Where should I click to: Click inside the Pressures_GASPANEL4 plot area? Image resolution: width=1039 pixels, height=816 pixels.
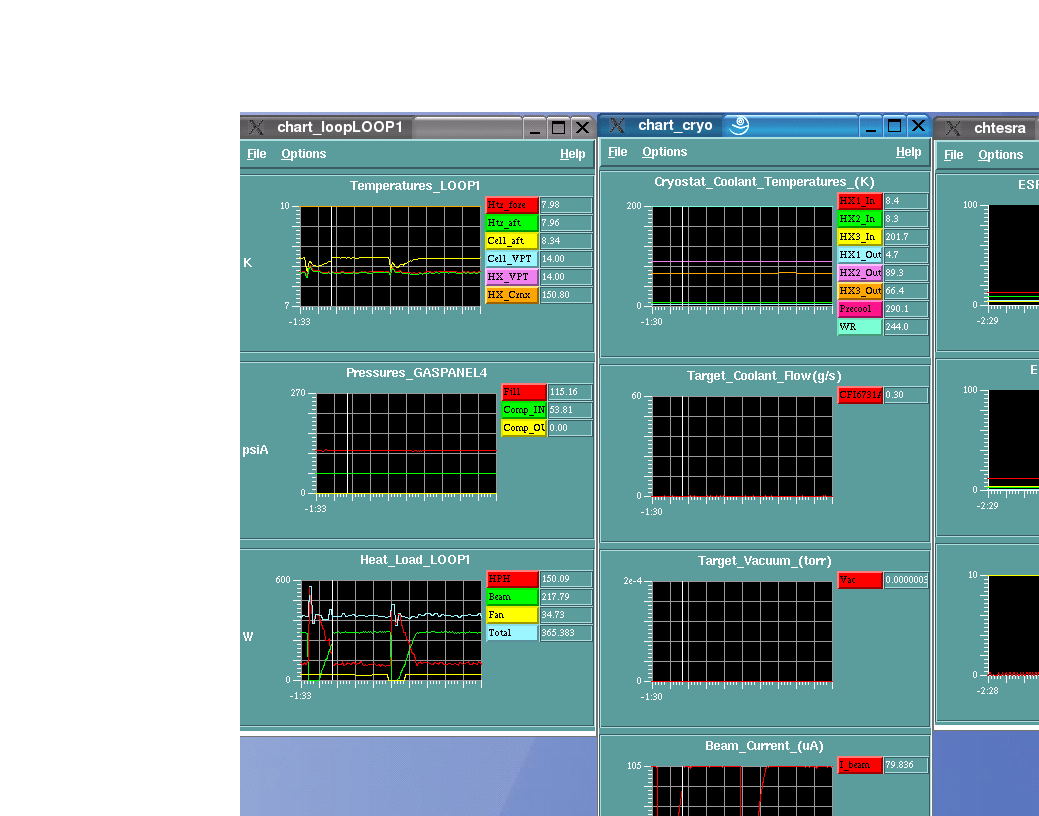click(406, 443)
